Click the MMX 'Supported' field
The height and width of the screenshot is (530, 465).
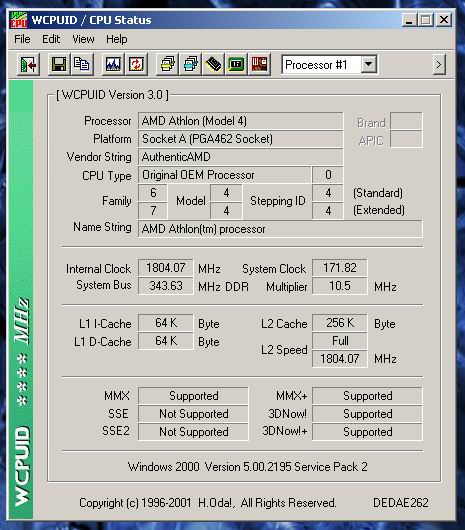pyautogui.click(x=193, y=396)
